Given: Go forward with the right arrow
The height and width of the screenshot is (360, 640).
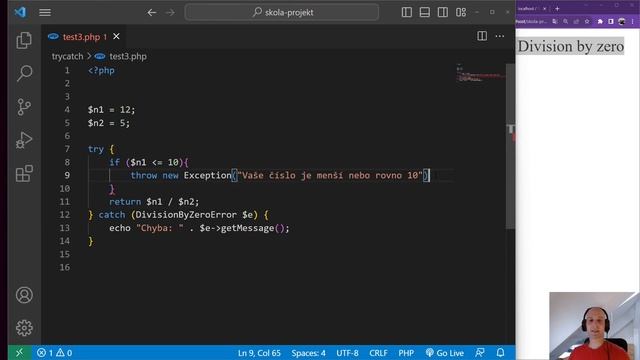Looking at the screenshot, I should tap(170, 13).
